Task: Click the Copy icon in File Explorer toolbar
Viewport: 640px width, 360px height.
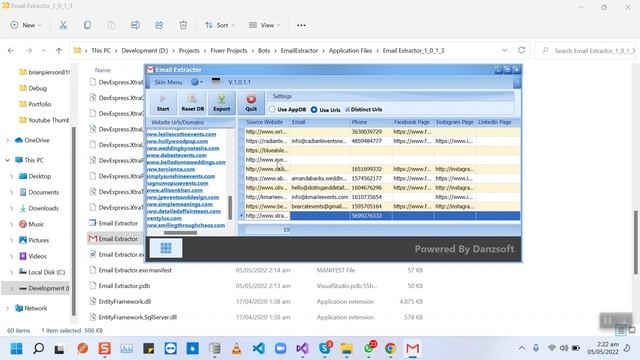Action: [87, 25]
